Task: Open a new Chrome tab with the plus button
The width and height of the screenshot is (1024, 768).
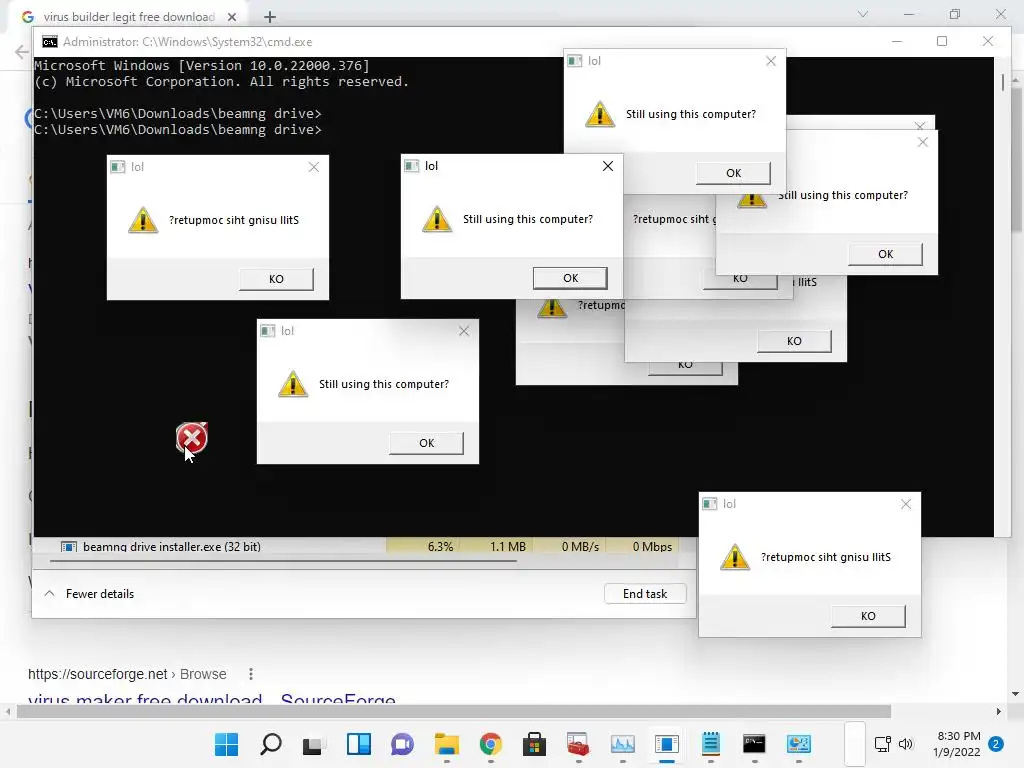Action: [x=270, y=17]
